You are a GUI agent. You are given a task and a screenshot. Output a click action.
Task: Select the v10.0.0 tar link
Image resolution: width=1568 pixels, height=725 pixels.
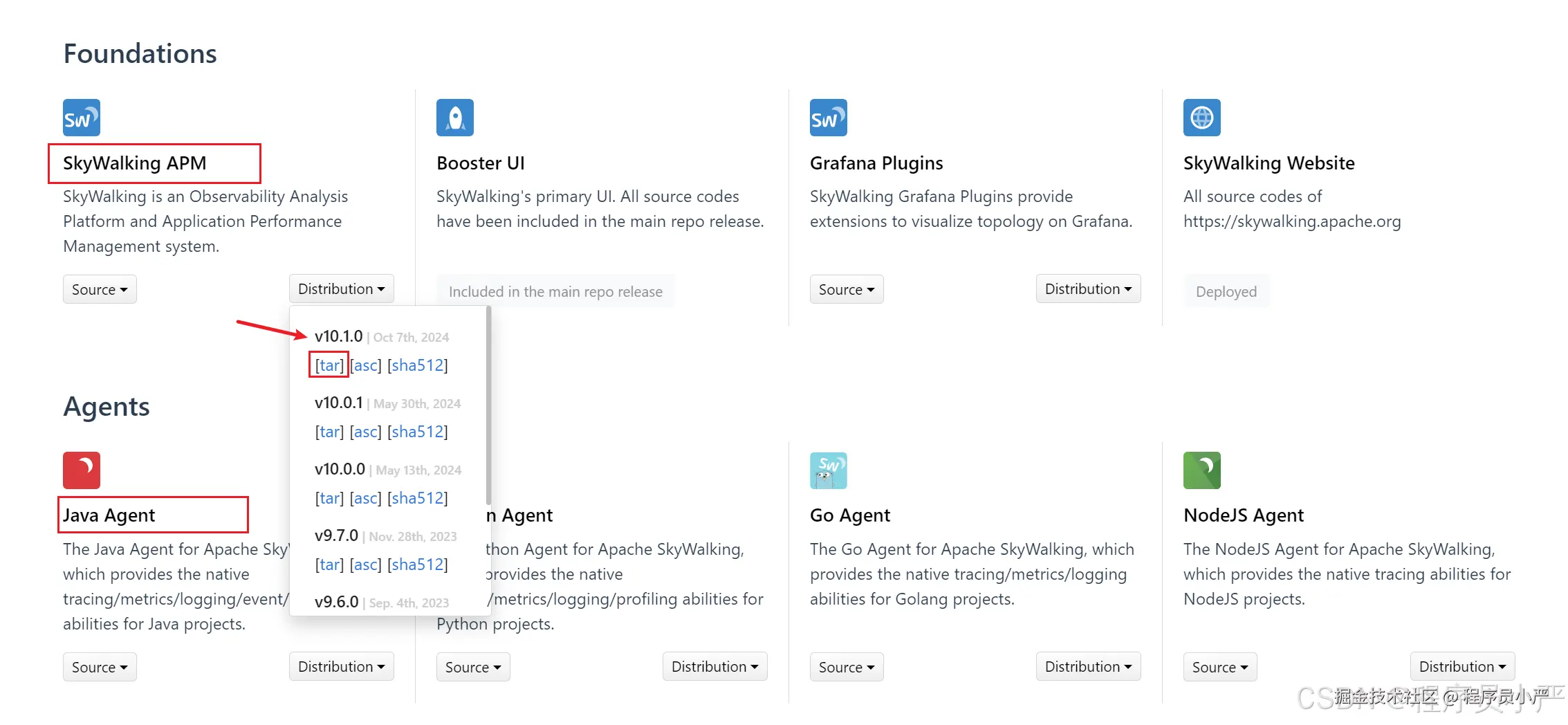point(329,498)
